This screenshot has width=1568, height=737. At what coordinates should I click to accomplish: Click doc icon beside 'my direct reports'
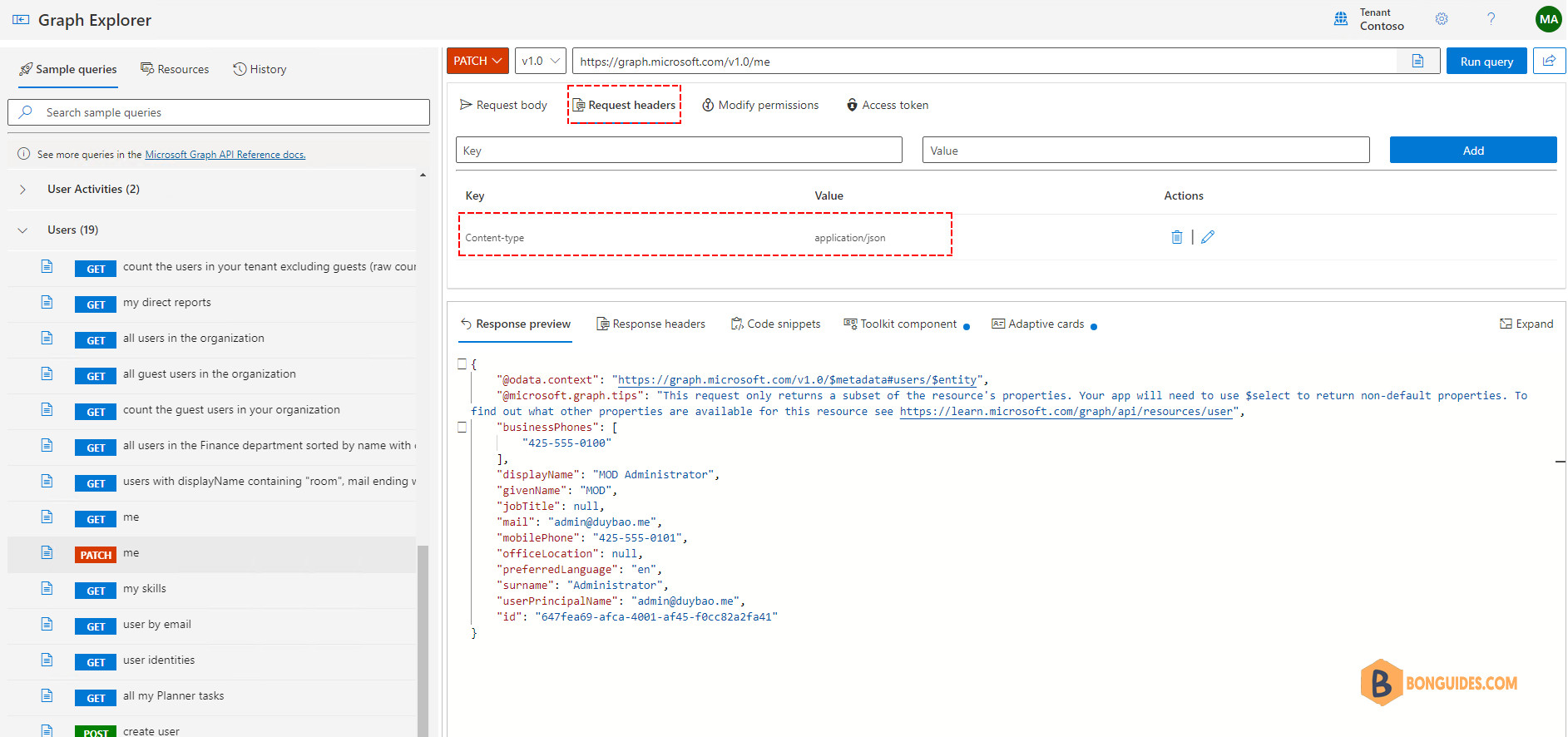click(47, 302)
